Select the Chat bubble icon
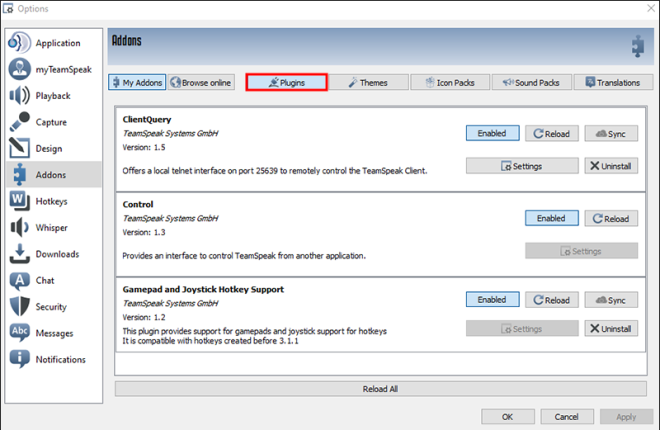This screenshot has height=430, width=660. coord(19,280)
